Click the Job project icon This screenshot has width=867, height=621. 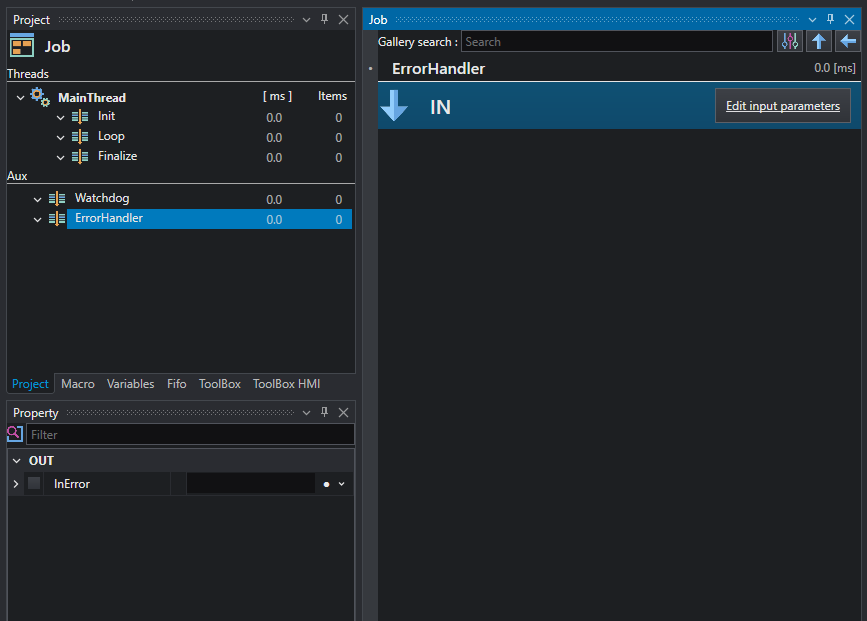coord(22,45)
